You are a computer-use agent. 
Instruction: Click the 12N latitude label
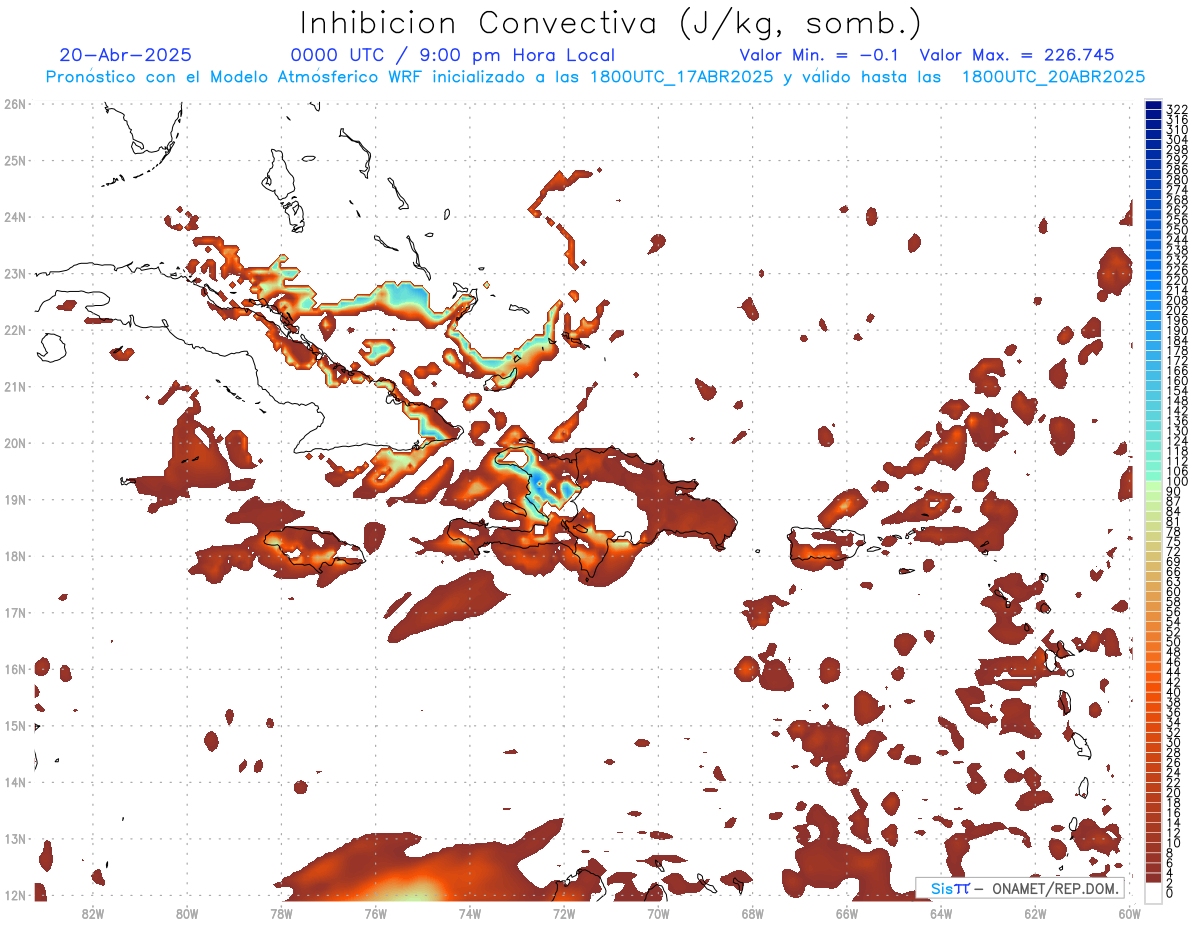click(x=15, y=895)
